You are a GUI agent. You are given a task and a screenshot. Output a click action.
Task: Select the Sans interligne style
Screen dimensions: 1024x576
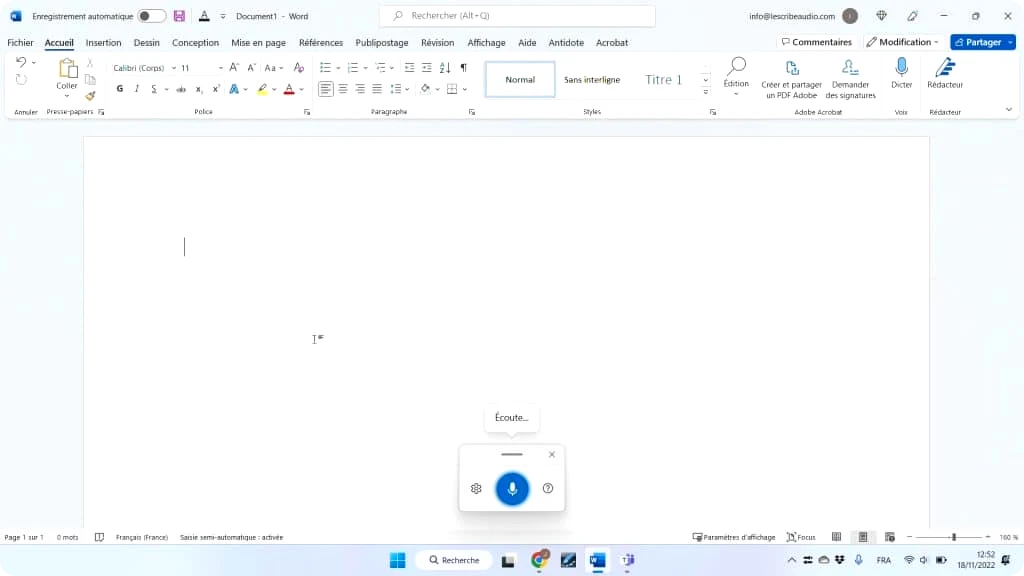point(592,80)
